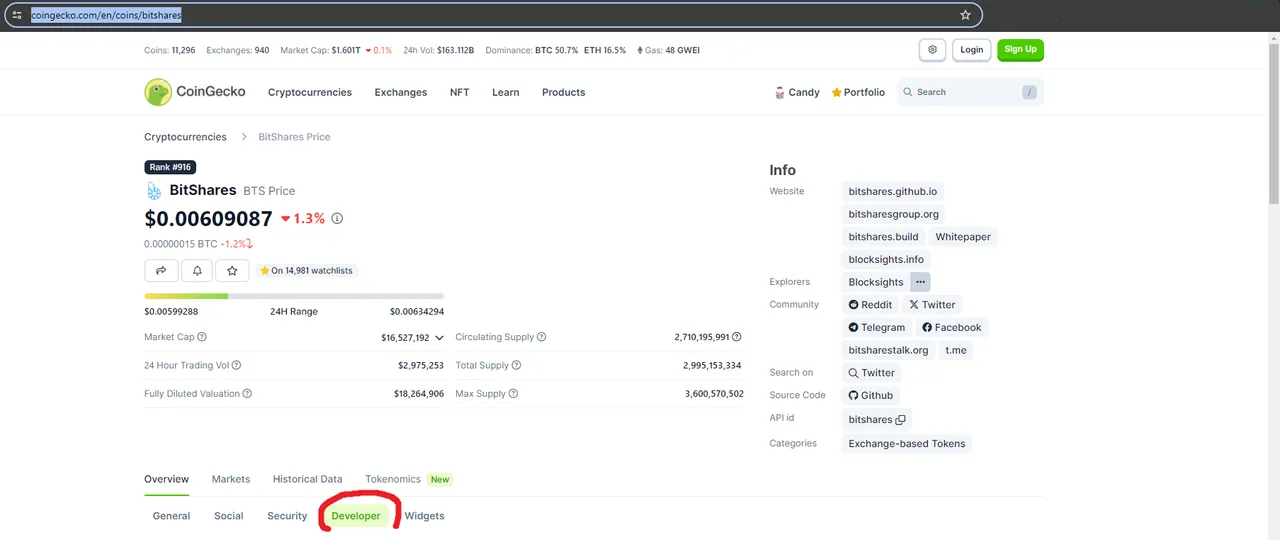
Task: Open the Whitepaper link
Action: (x=963, y=237)
